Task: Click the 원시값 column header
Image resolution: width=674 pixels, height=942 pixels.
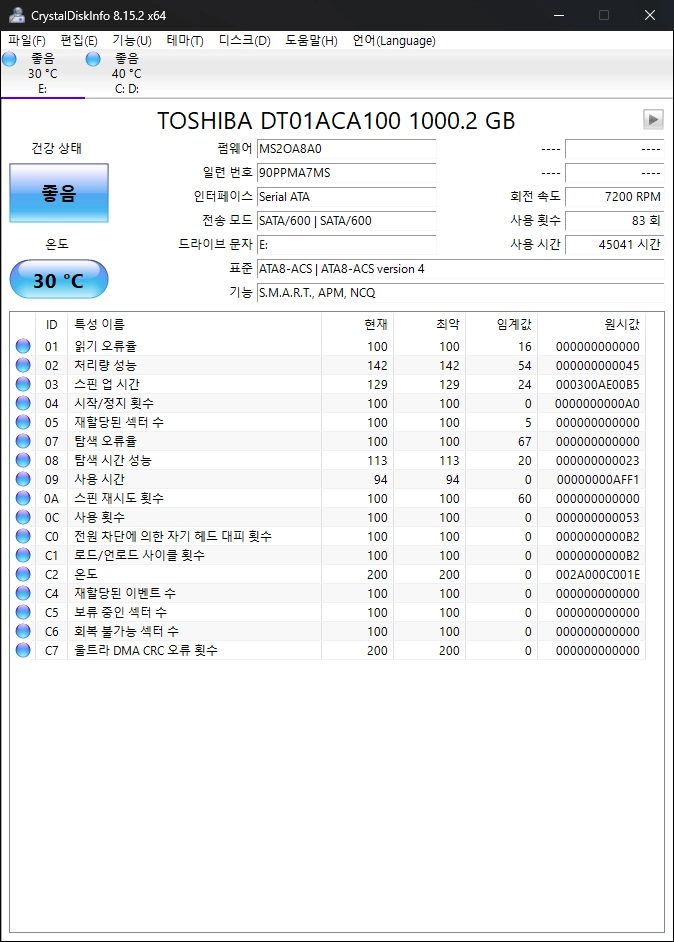Action: click(x=592, y=324)
